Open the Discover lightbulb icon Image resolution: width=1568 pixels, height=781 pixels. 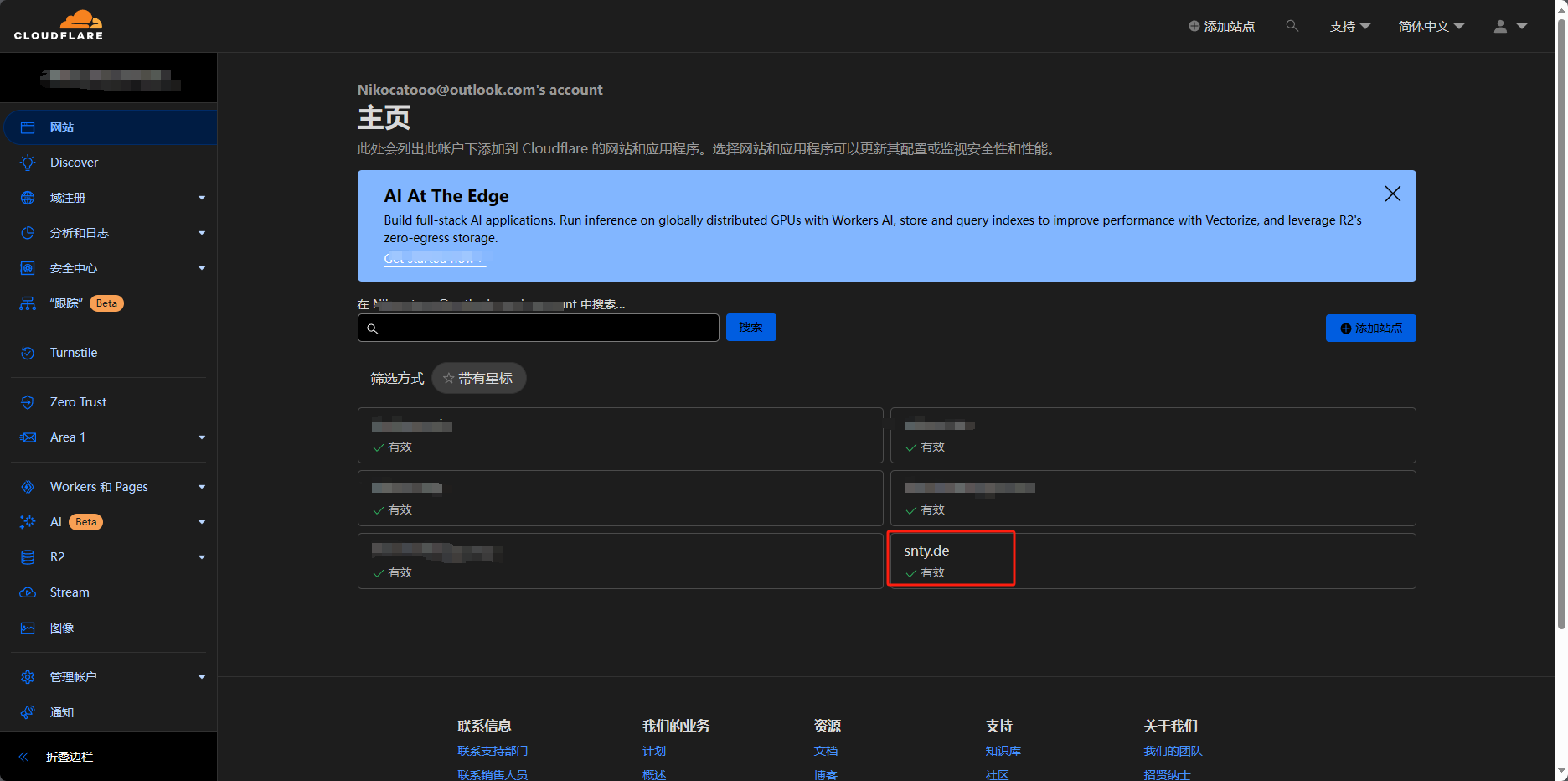(x=28, y=163)
